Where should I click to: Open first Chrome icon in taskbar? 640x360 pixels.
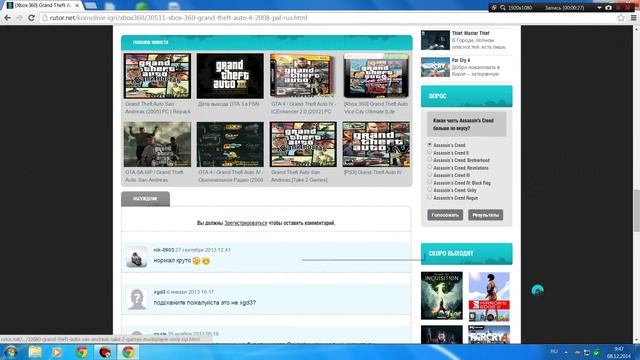(81, 352)
